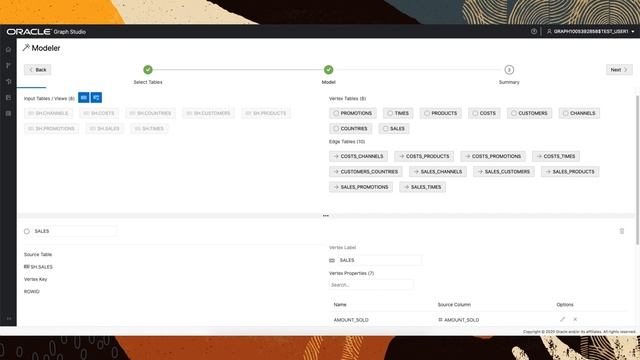Select COSTS vertex table
Image resolution: width=640 pixels, height=360 pixels.
point(484,113)
